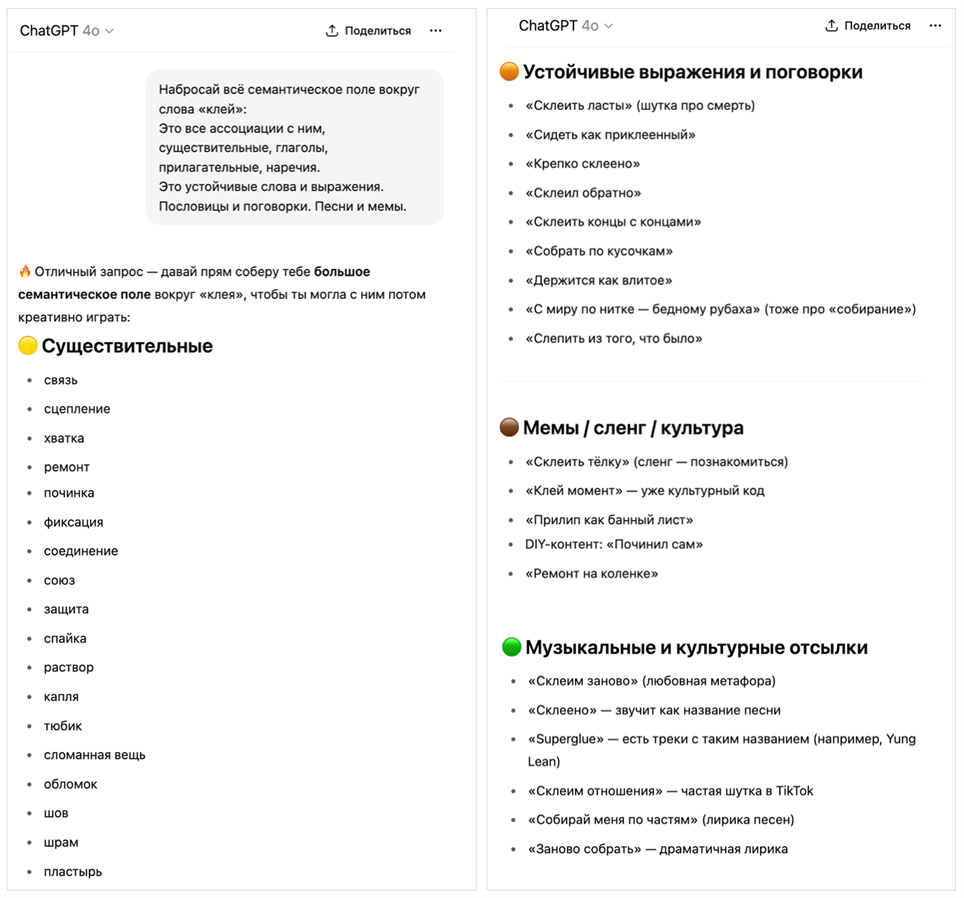The width and height of the screenshot is (964, 898).
Task: Click the "пластырь" list item
Action: 73,871
